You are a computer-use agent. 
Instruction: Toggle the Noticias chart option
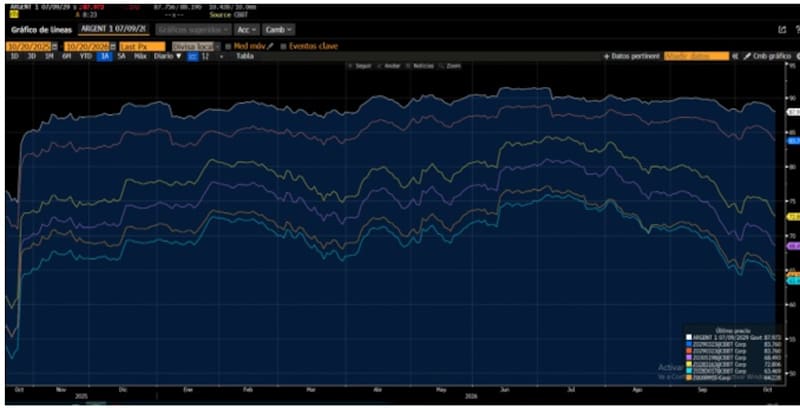tap(420, 66)
